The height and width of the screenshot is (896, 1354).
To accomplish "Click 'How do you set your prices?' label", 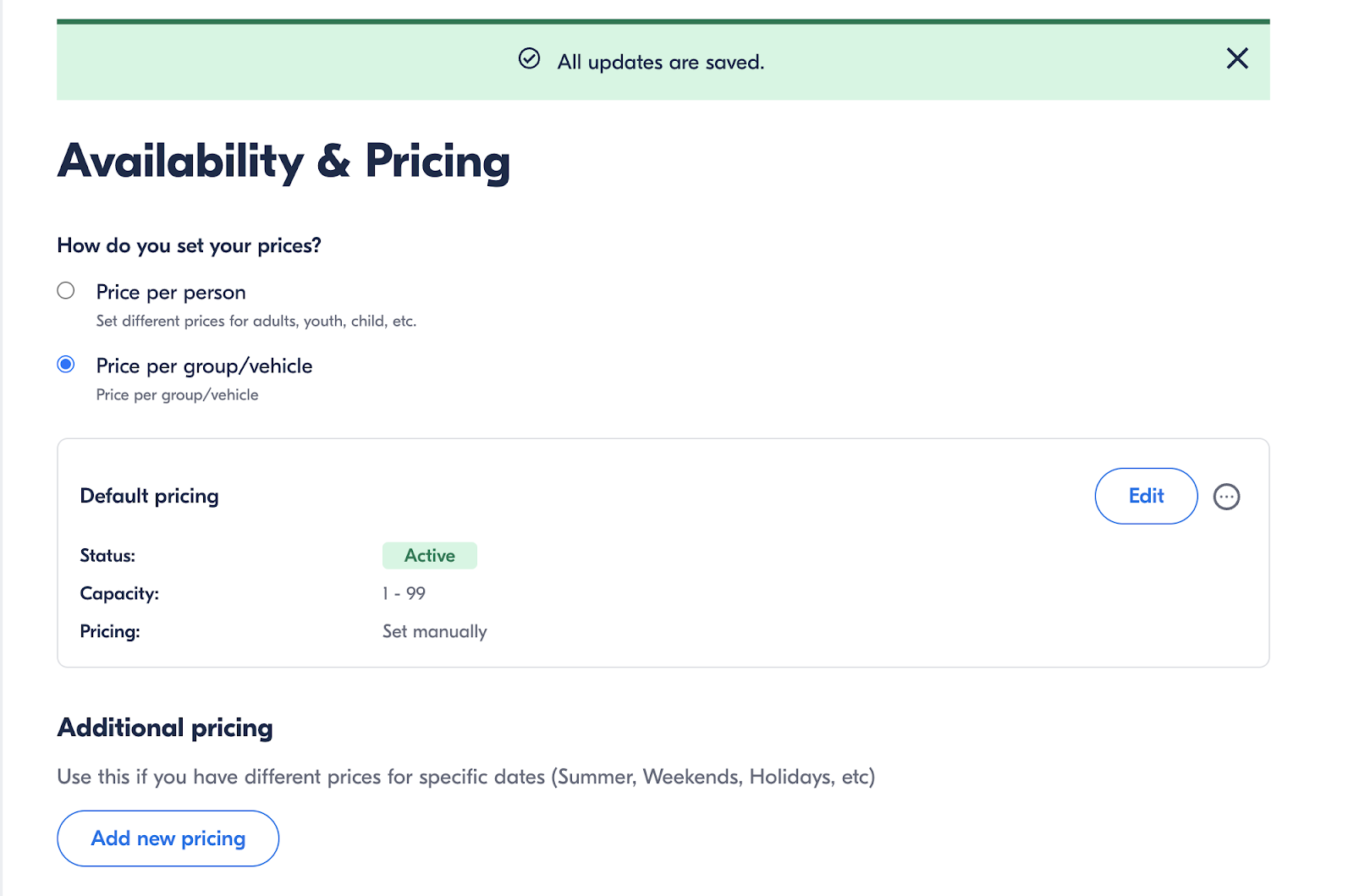I will coord(189,245).
